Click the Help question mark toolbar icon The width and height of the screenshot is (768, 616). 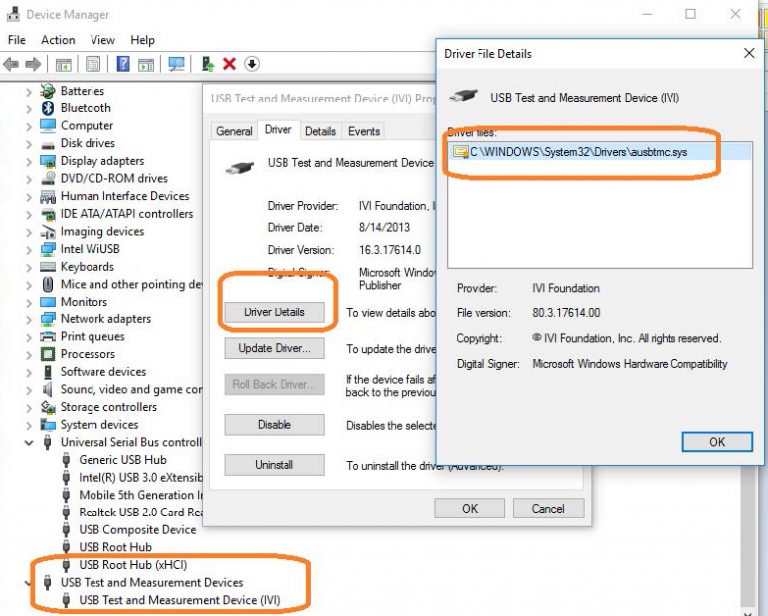[x=123, y=64]
